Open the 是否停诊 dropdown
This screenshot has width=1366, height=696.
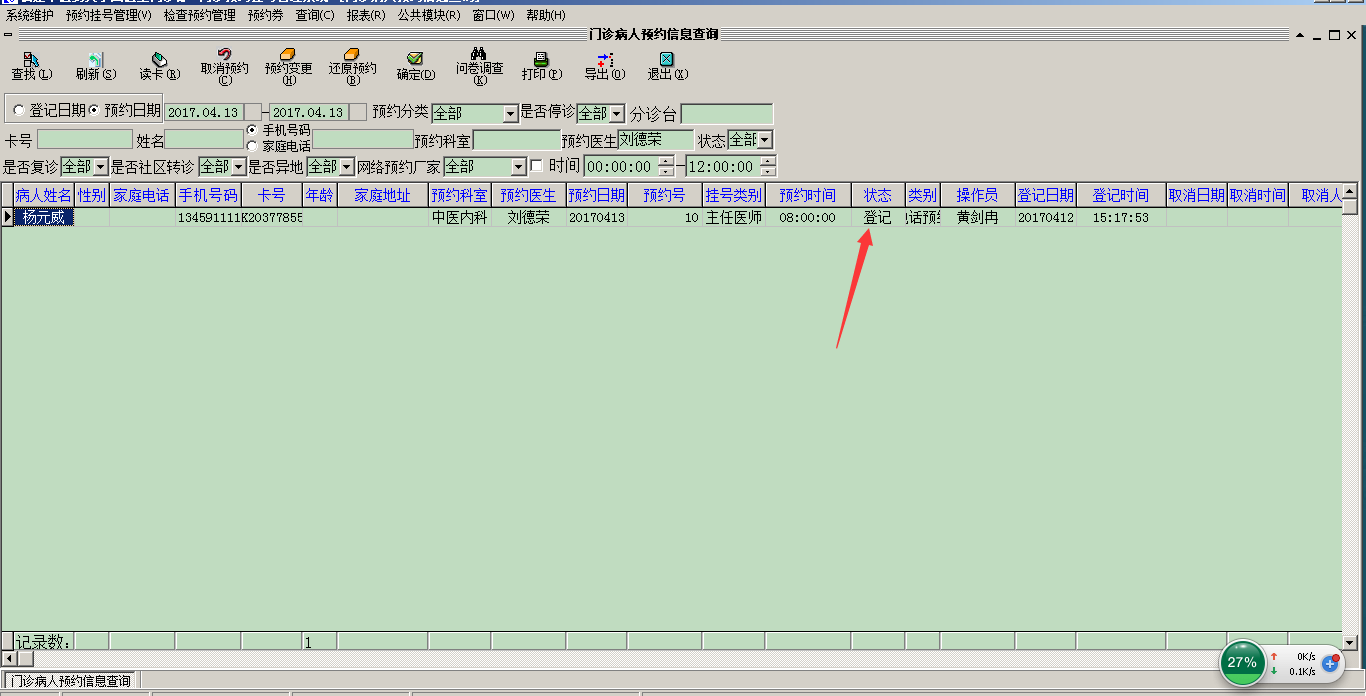click(x=616, y=114)
